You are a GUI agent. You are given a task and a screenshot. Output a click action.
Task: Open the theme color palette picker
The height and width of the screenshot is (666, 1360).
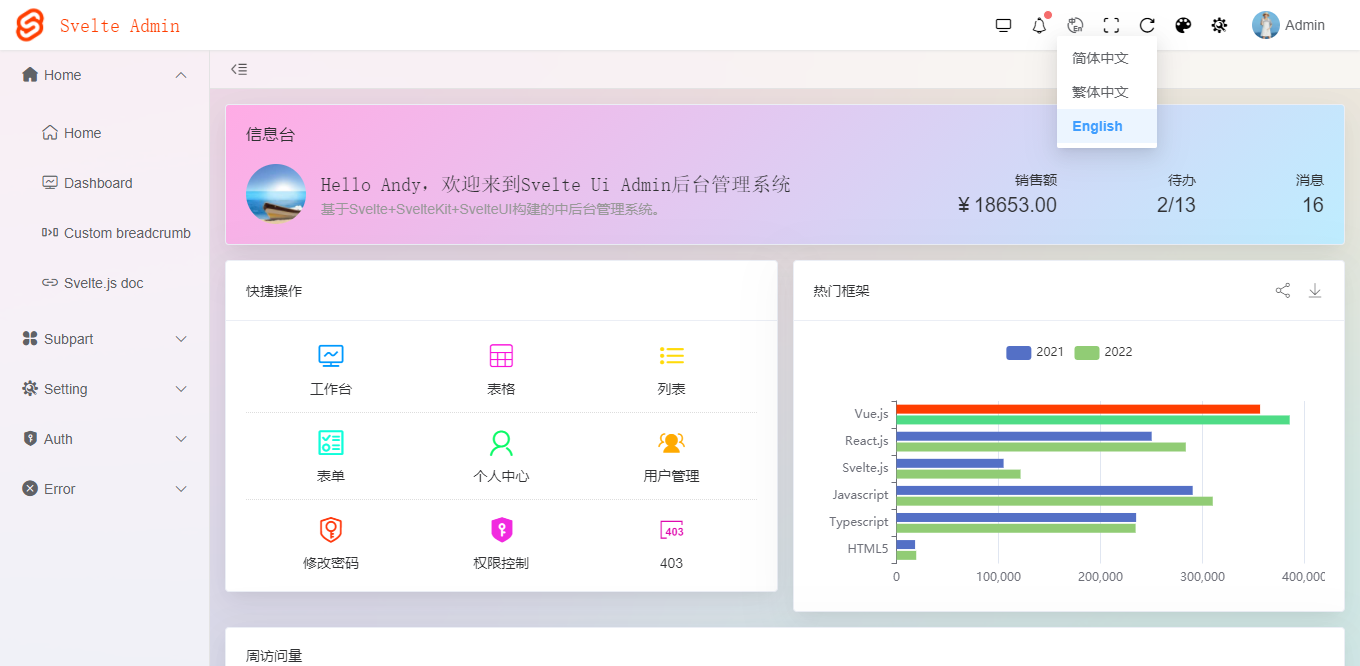tap(1183, 25)
